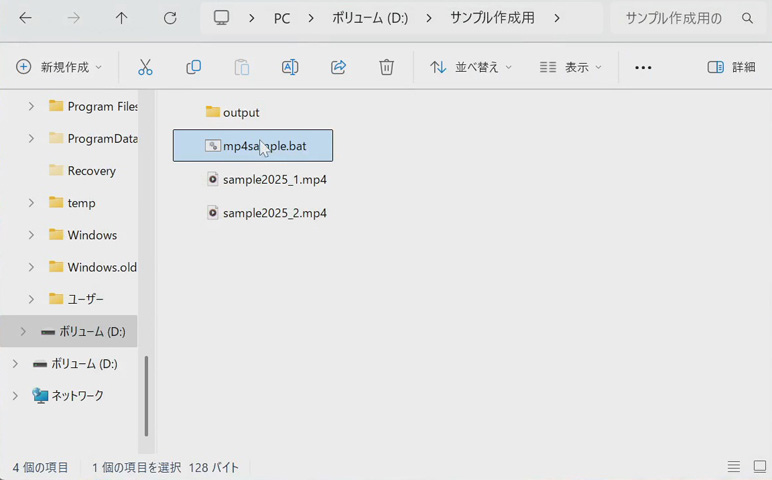Click the Rename icon
This screenshot has width=772, height=480.
(x=290, y=67)
